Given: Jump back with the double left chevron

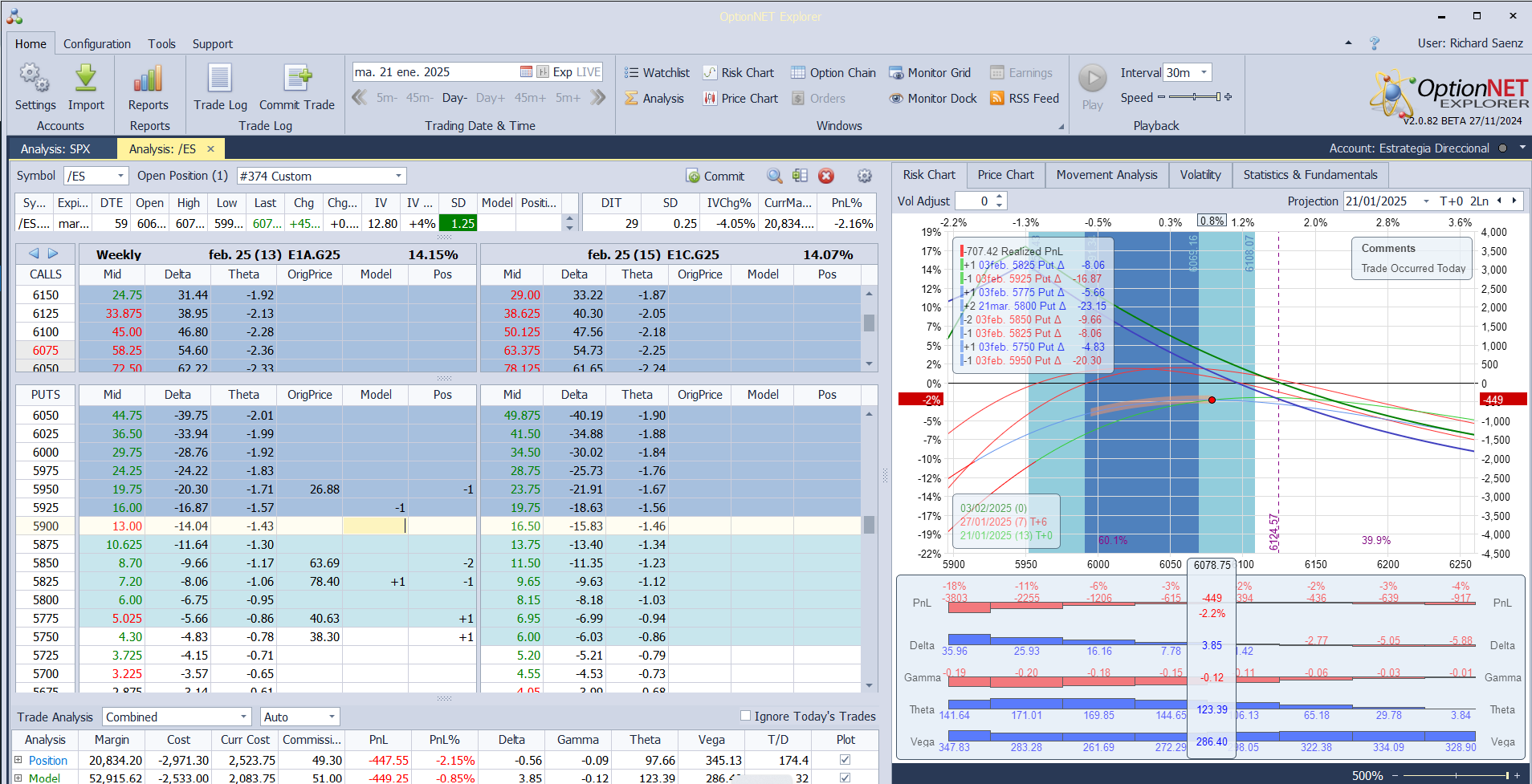Looking at the screenshot, I should (360, 98).
